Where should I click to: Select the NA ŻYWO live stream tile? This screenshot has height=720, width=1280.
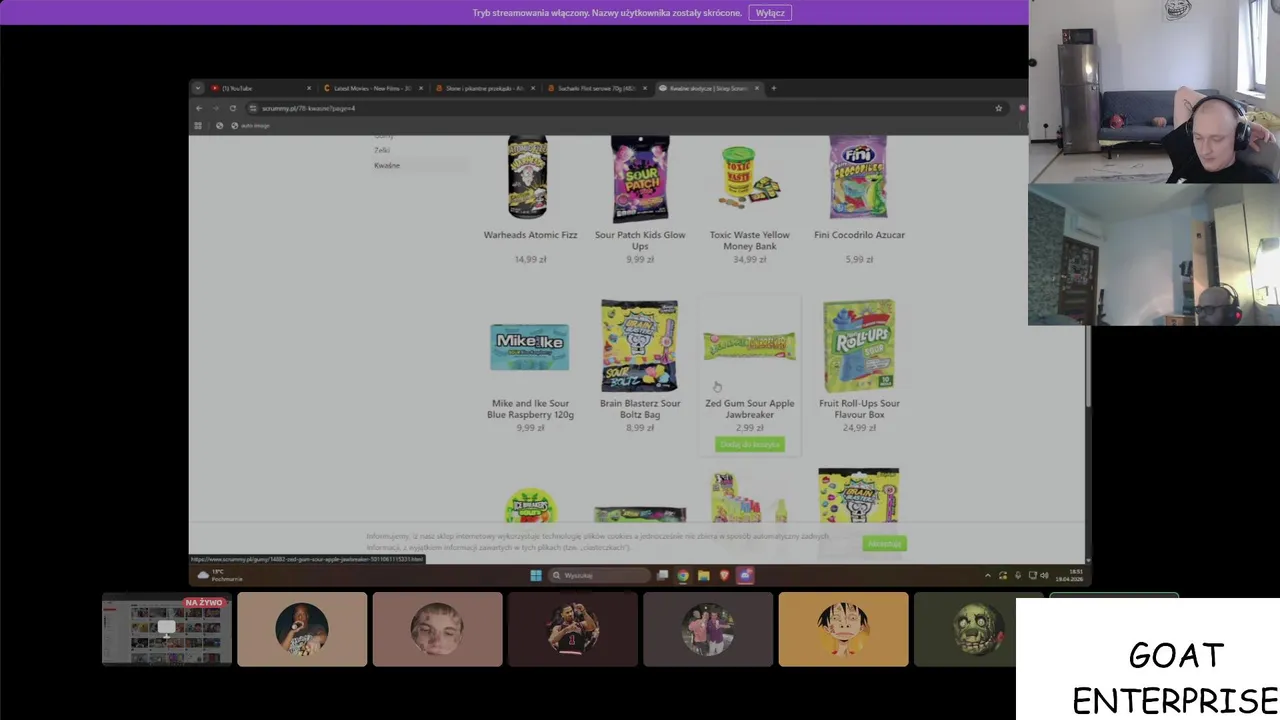[167, 629]
